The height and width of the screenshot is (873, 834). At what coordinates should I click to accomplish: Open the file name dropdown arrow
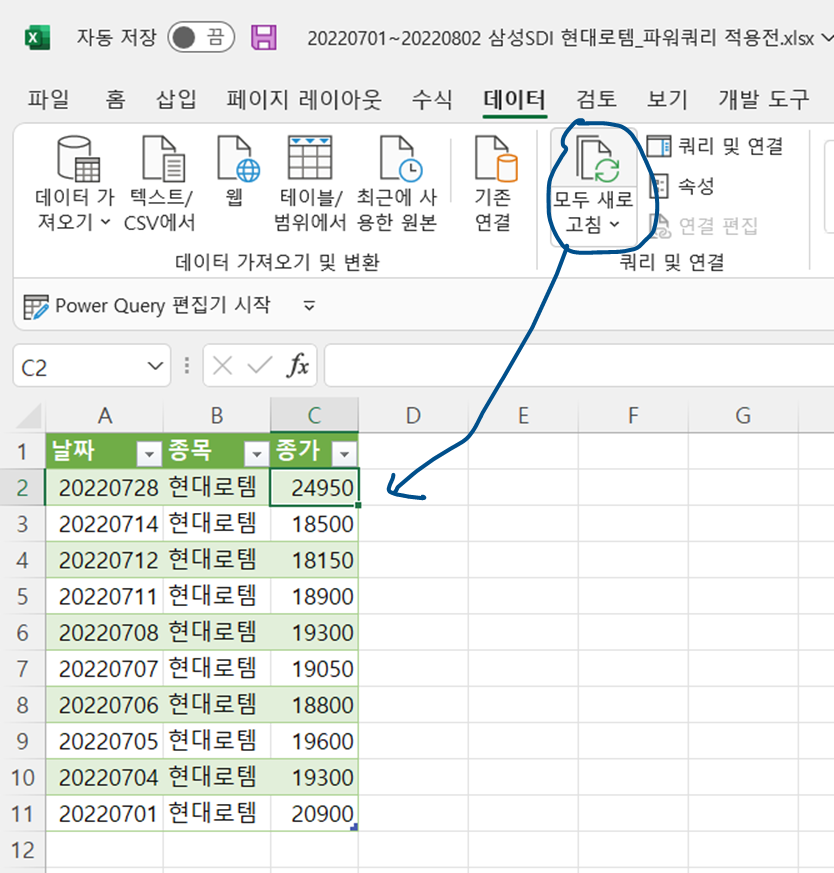click(827, 38)
